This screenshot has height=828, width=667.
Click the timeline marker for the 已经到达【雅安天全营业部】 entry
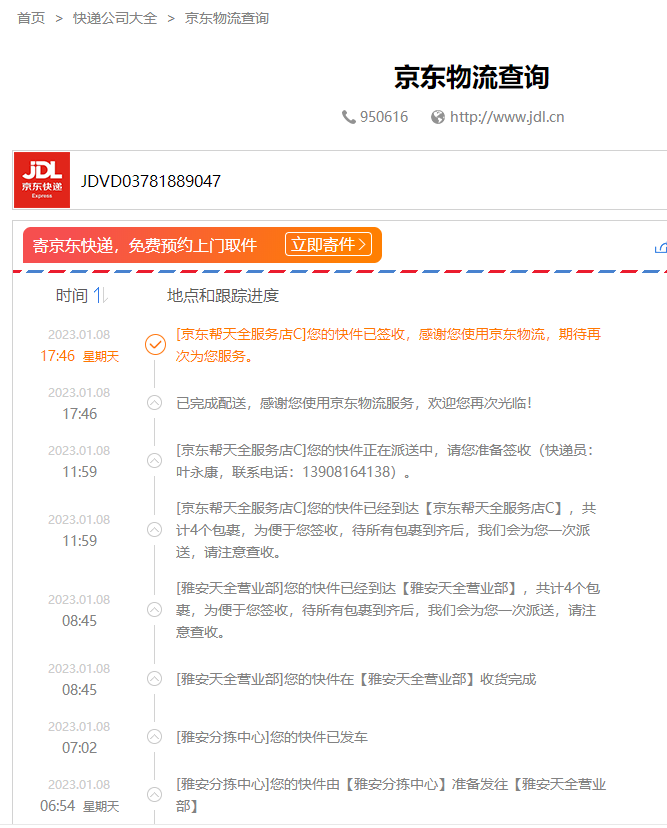154,610
